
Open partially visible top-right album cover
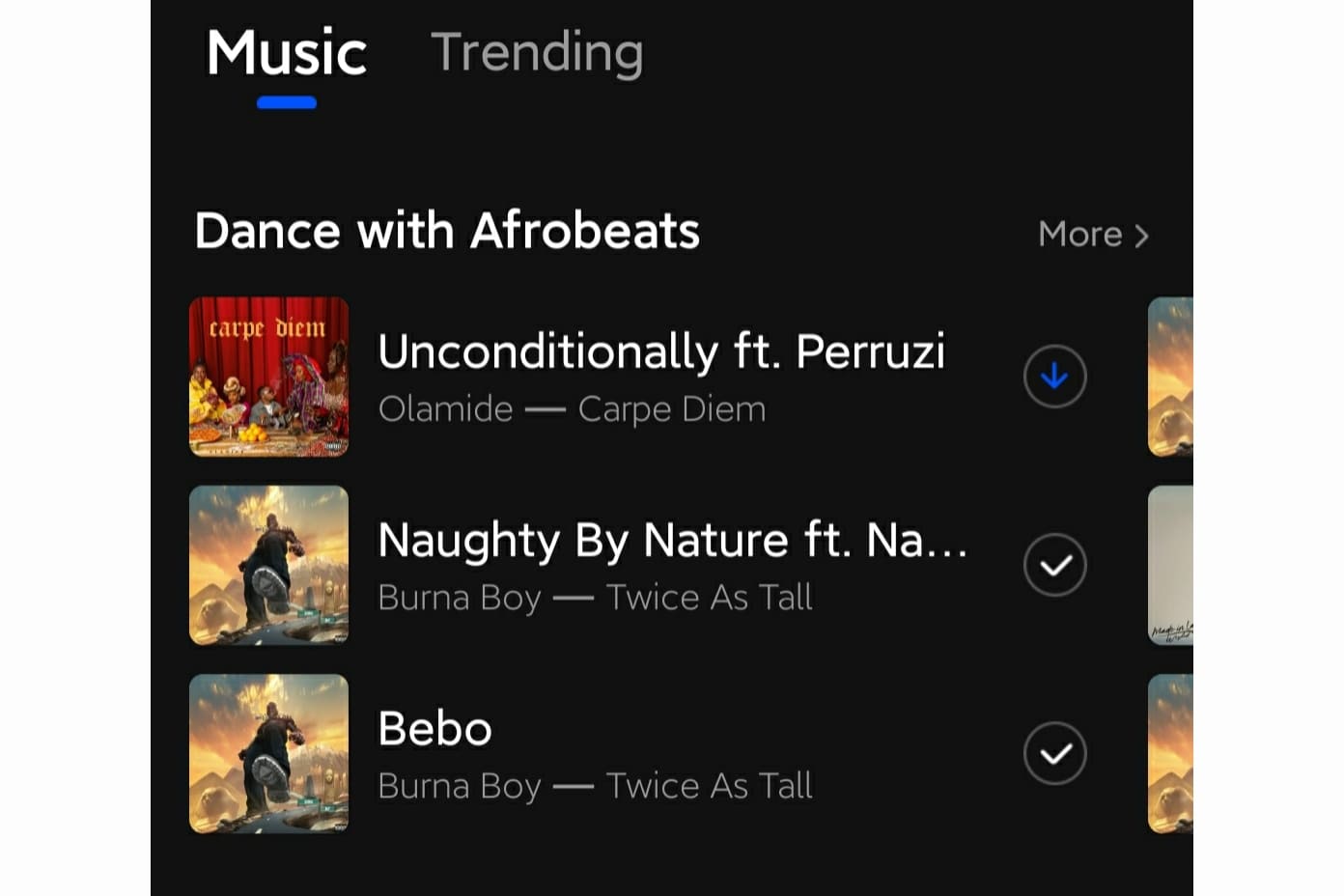click(x=1170, y=377)
